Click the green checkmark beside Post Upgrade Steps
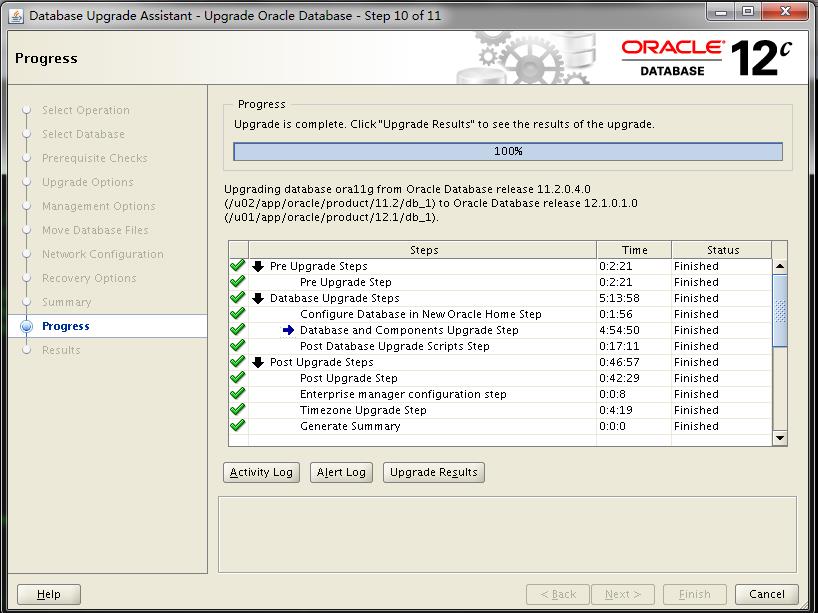Viewport: 818px width, 613px height. click(x=238, y=362)
